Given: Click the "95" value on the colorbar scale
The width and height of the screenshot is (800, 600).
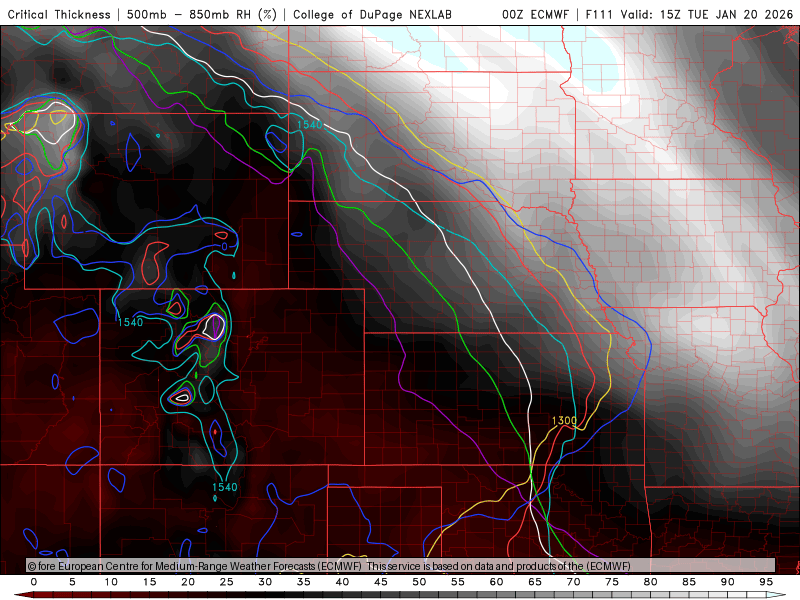Looking at the screenshot, I should (x=766, y=582).
